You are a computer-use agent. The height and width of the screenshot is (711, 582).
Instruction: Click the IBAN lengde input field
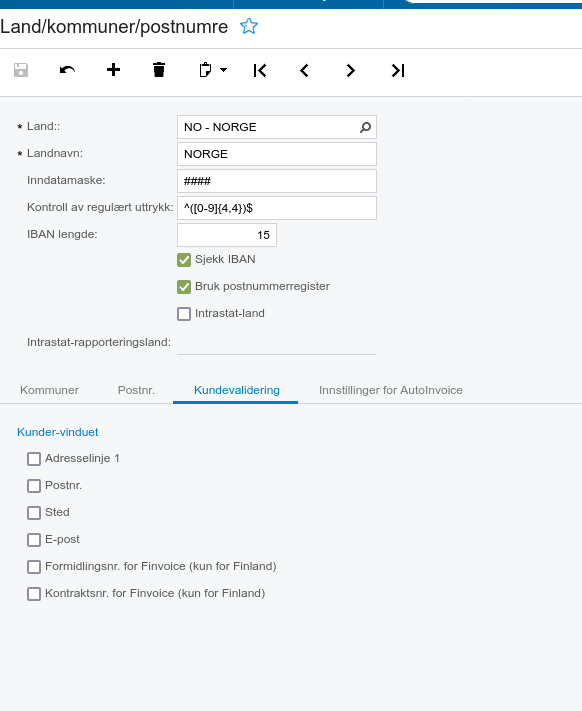click(x=227, y=235)
